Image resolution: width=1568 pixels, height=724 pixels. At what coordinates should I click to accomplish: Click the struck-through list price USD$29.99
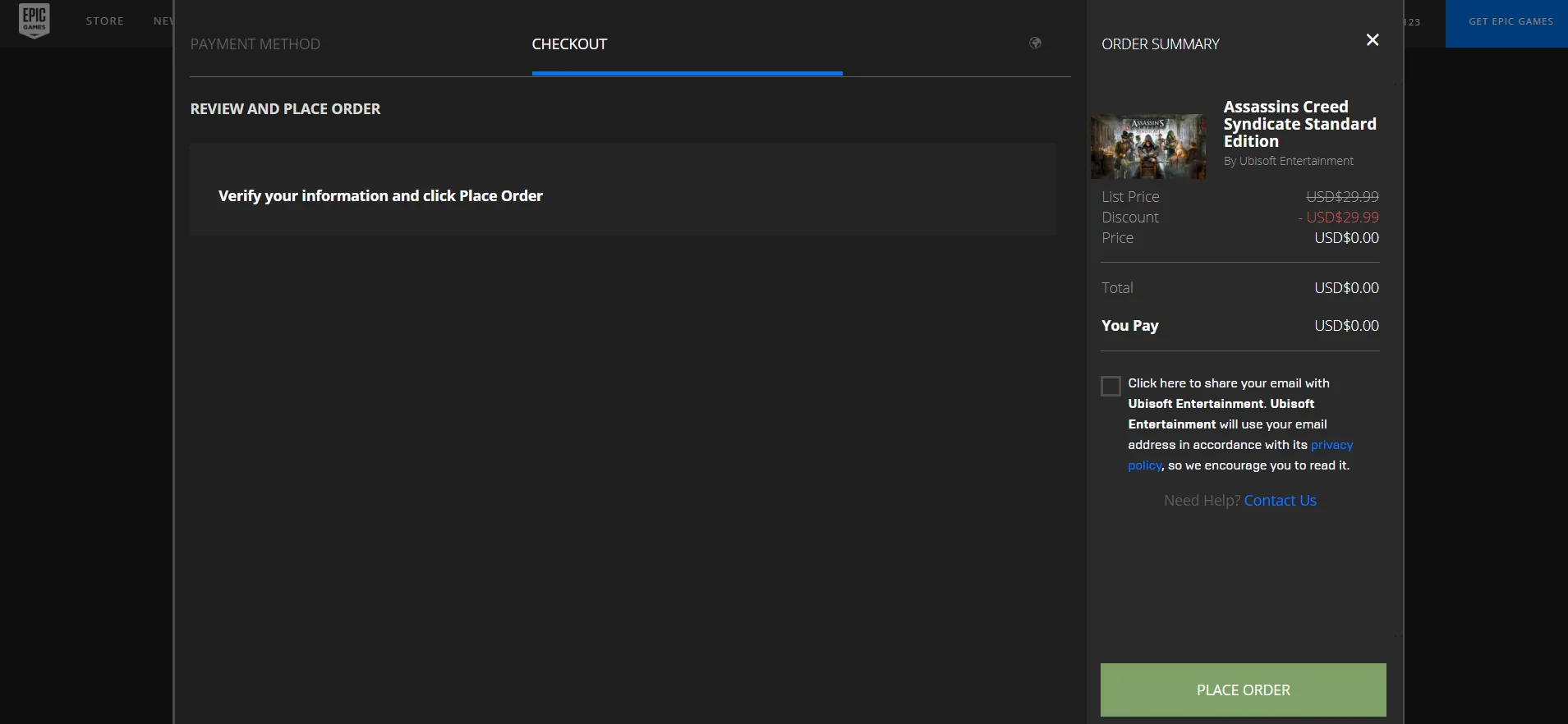1342,197
